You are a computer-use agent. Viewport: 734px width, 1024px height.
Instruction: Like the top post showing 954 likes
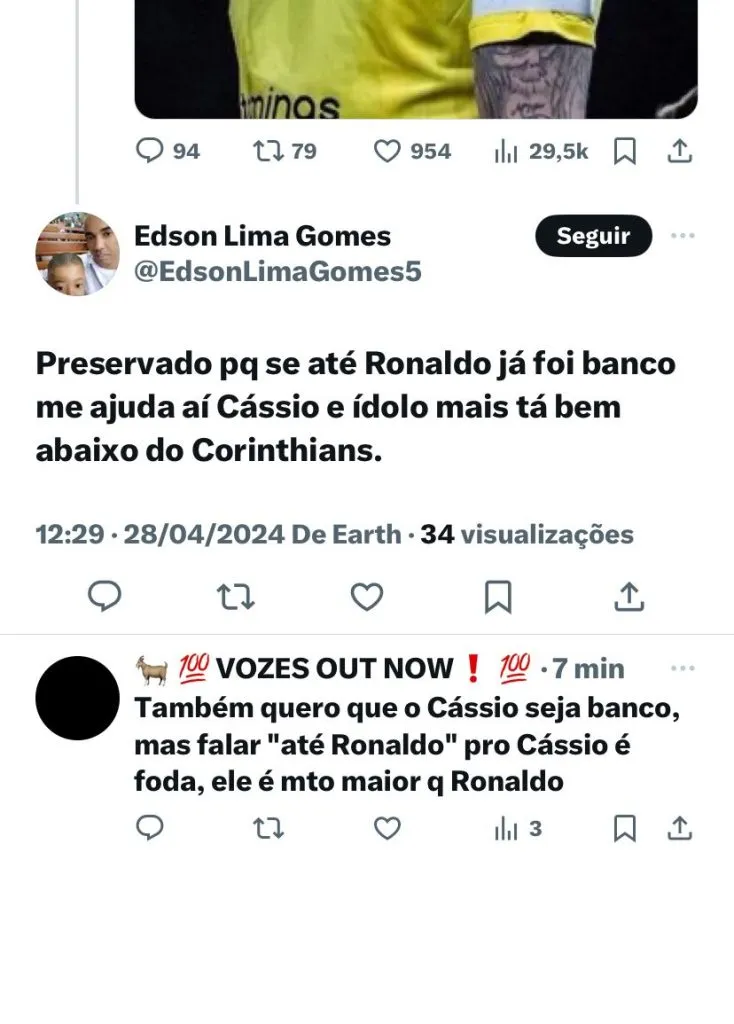[412, 151]
